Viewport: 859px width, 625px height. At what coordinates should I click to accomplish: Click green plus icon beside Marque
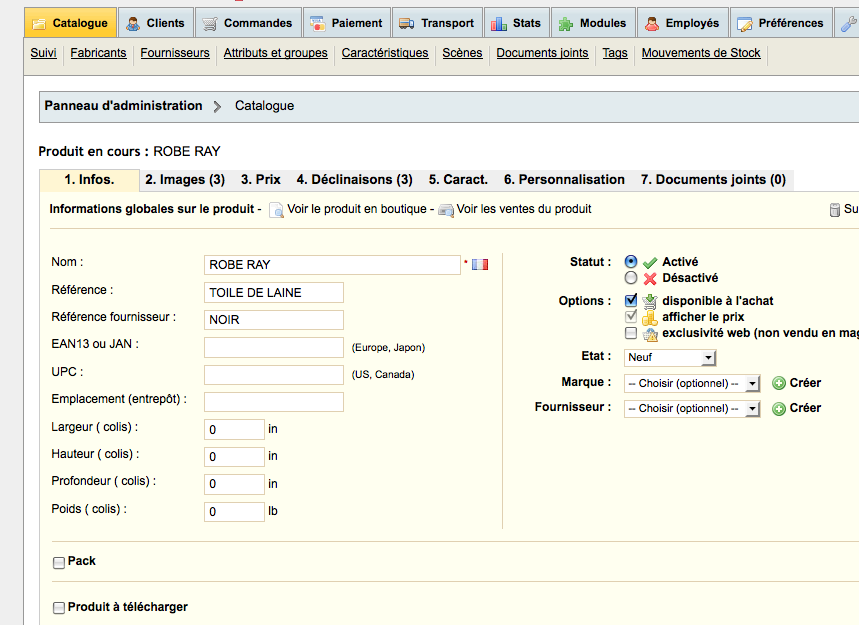point(778,383)
